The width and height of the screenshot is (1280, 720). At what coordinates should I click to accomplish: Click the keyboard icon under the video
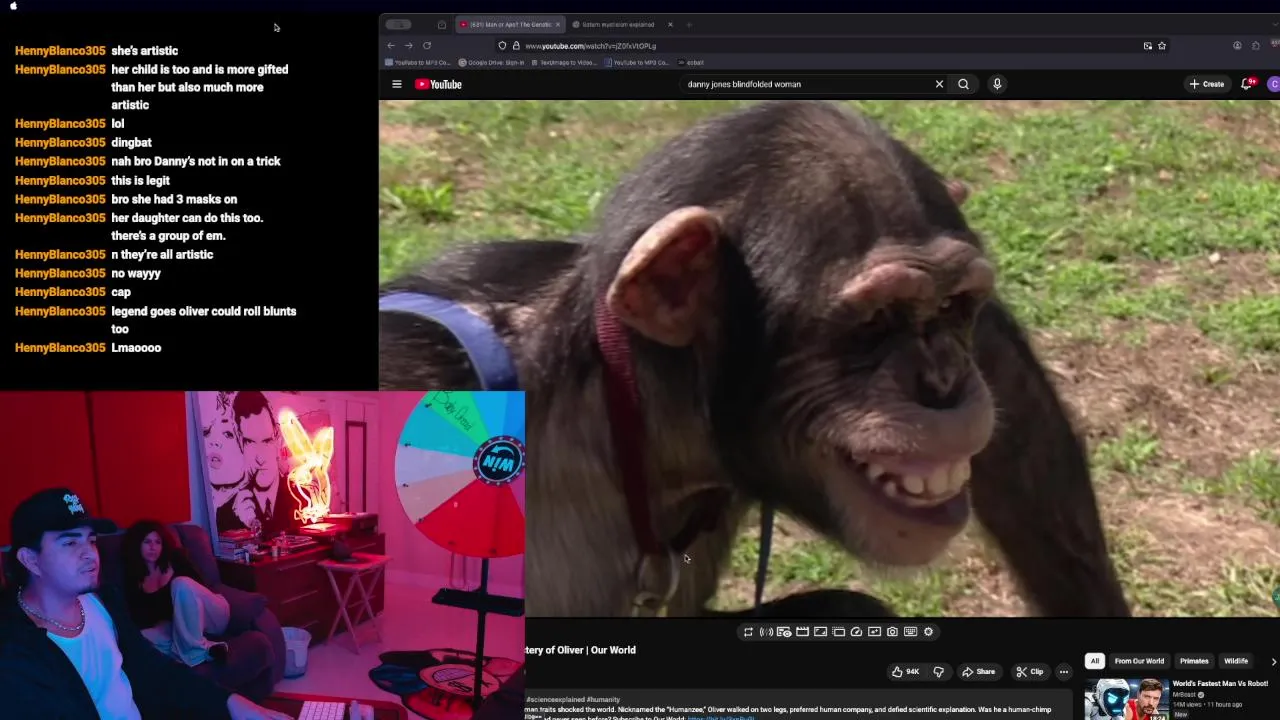[910, 632]
